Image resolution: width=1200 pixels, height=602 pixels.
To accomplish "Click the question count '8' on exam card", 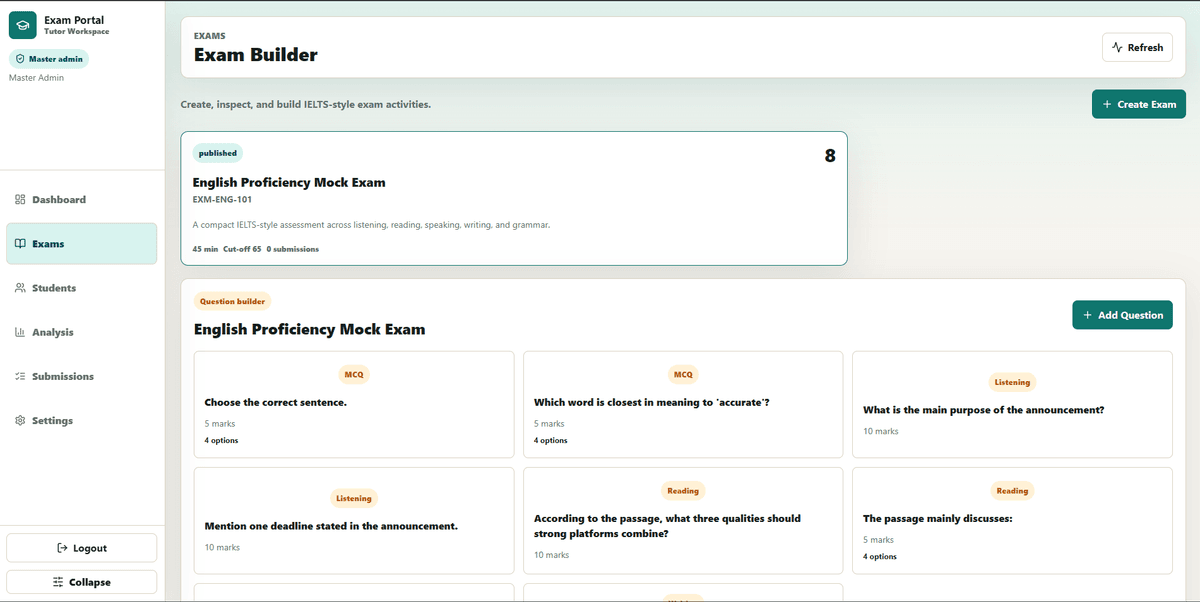I will pyautogui.click(x=830, y=156).
